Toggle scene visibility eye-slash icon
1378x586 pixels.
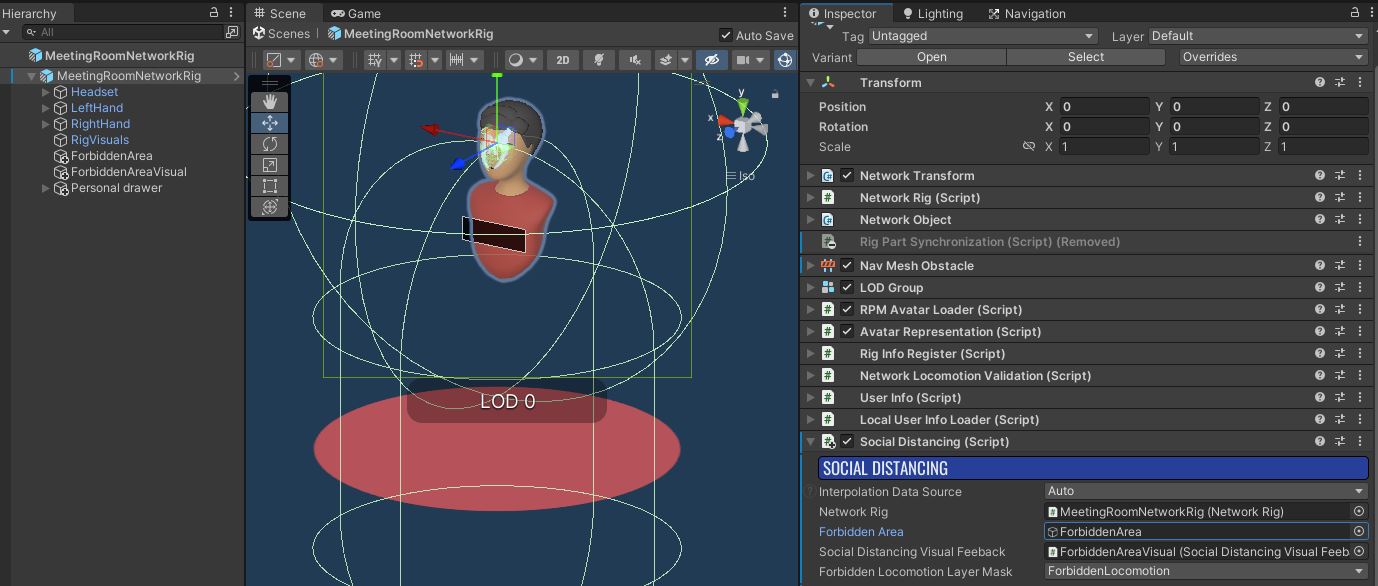[711, 60]
